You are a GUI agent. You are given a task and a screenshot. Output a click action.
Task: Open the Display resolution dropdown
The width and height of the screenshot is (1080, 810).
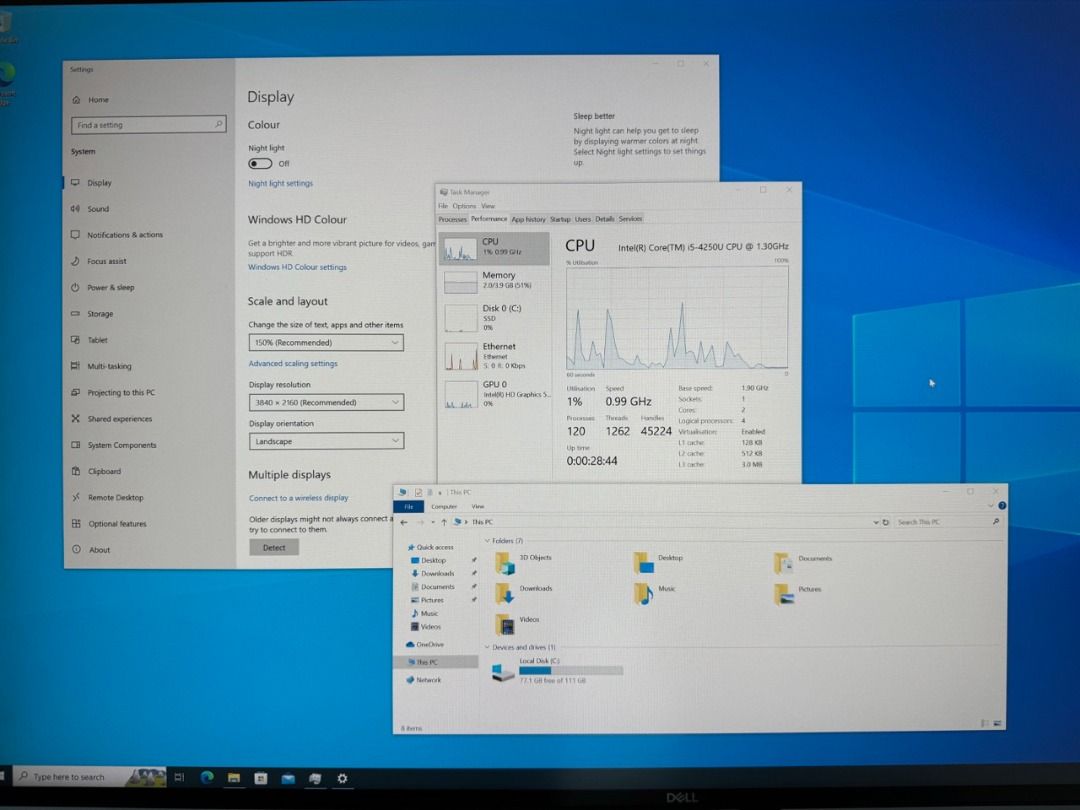326,402
